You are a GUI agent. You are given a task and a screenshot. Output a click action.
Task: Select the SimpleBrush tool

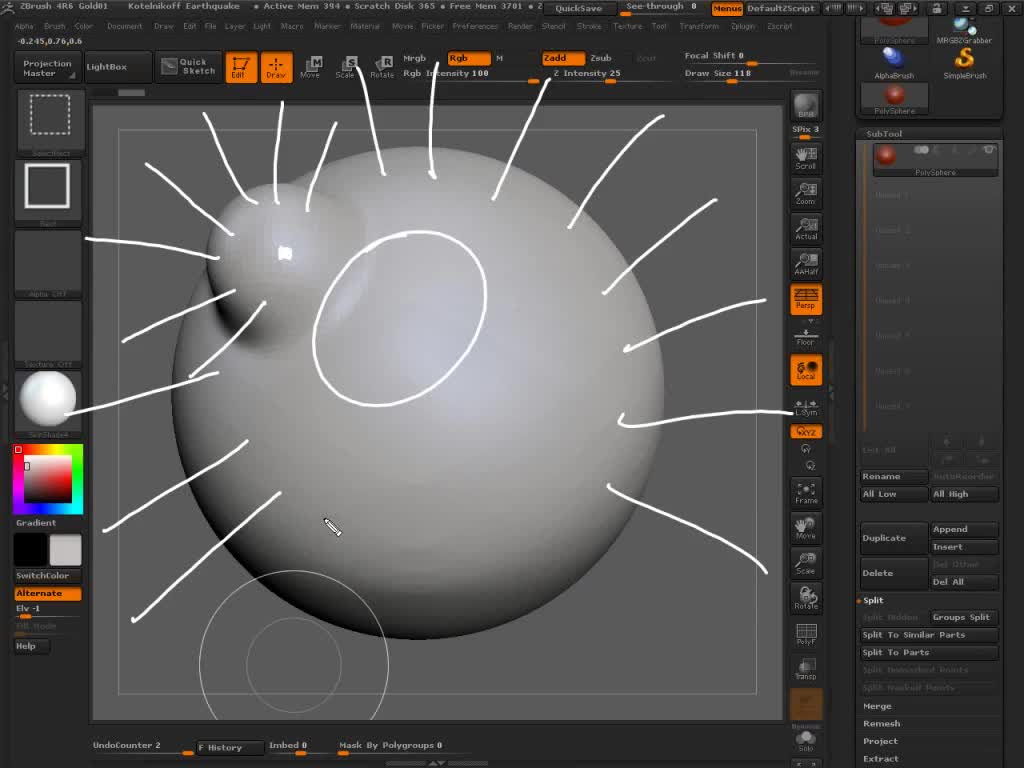(x=965, y=63)
